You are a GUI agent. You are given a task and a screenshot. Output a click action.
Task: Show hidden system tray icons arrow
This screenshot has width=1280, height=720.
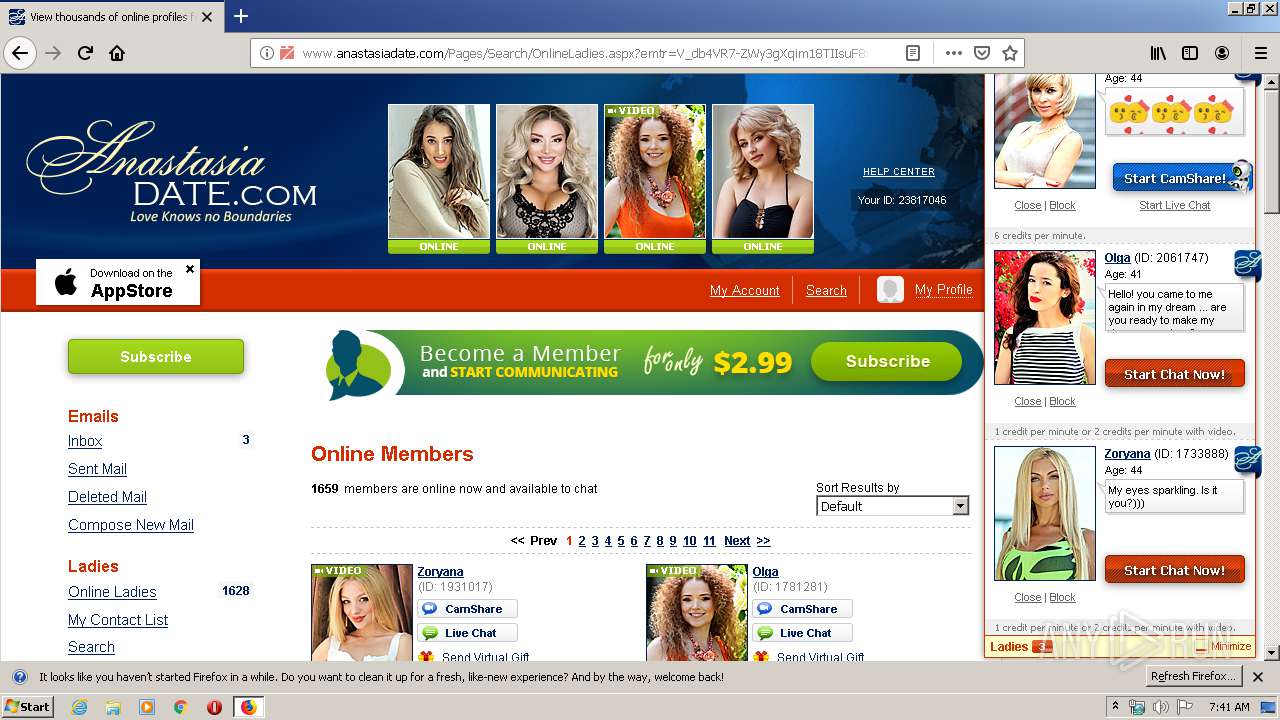click(x=1115, y=707)
